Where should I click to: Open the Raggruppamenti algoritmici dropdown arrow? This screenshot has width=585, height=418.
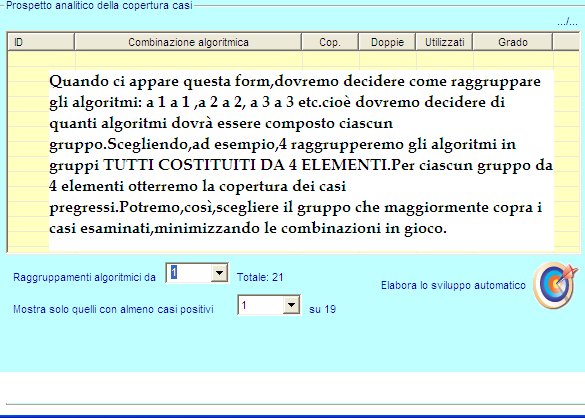click(x=219, y=273)
